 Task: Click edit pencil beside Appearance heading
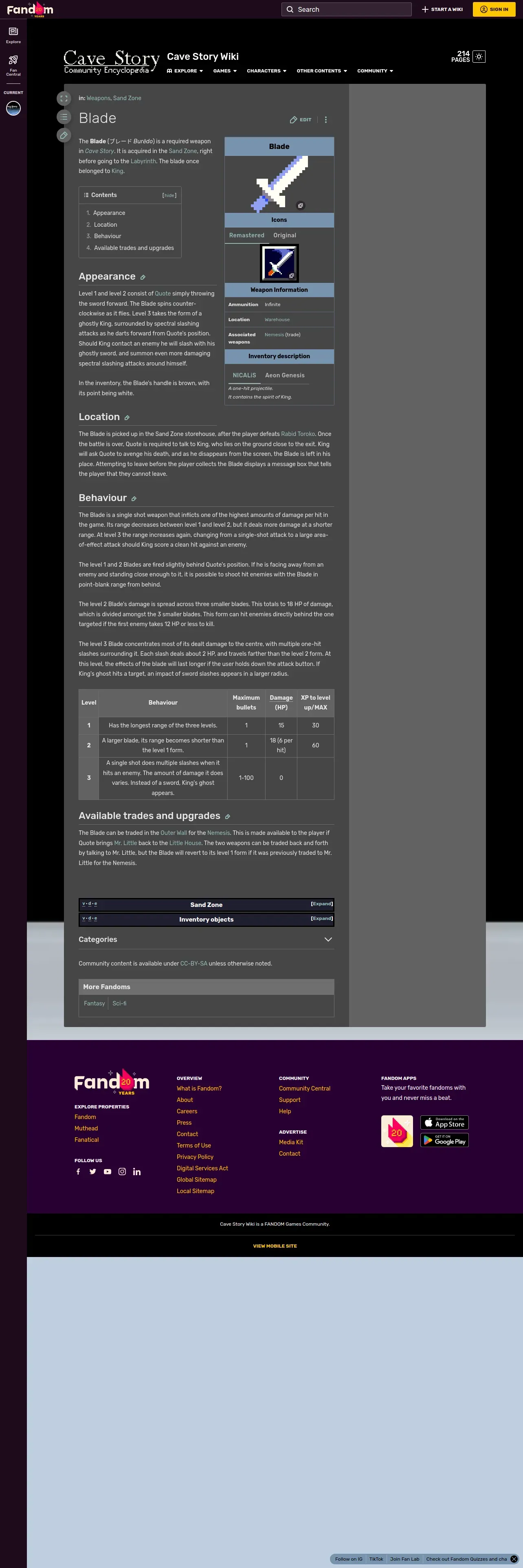(143, 278)
